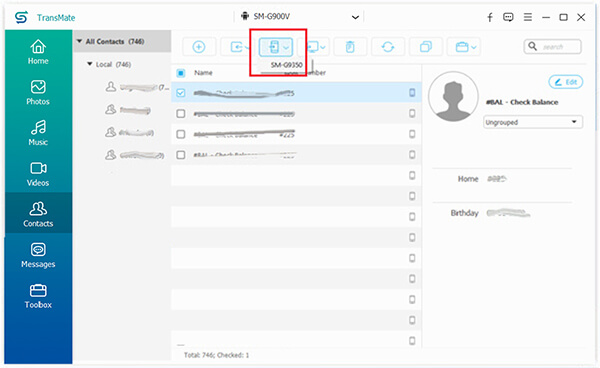
Task: Click the Edit contact button
Action: [x=566, y=82]
